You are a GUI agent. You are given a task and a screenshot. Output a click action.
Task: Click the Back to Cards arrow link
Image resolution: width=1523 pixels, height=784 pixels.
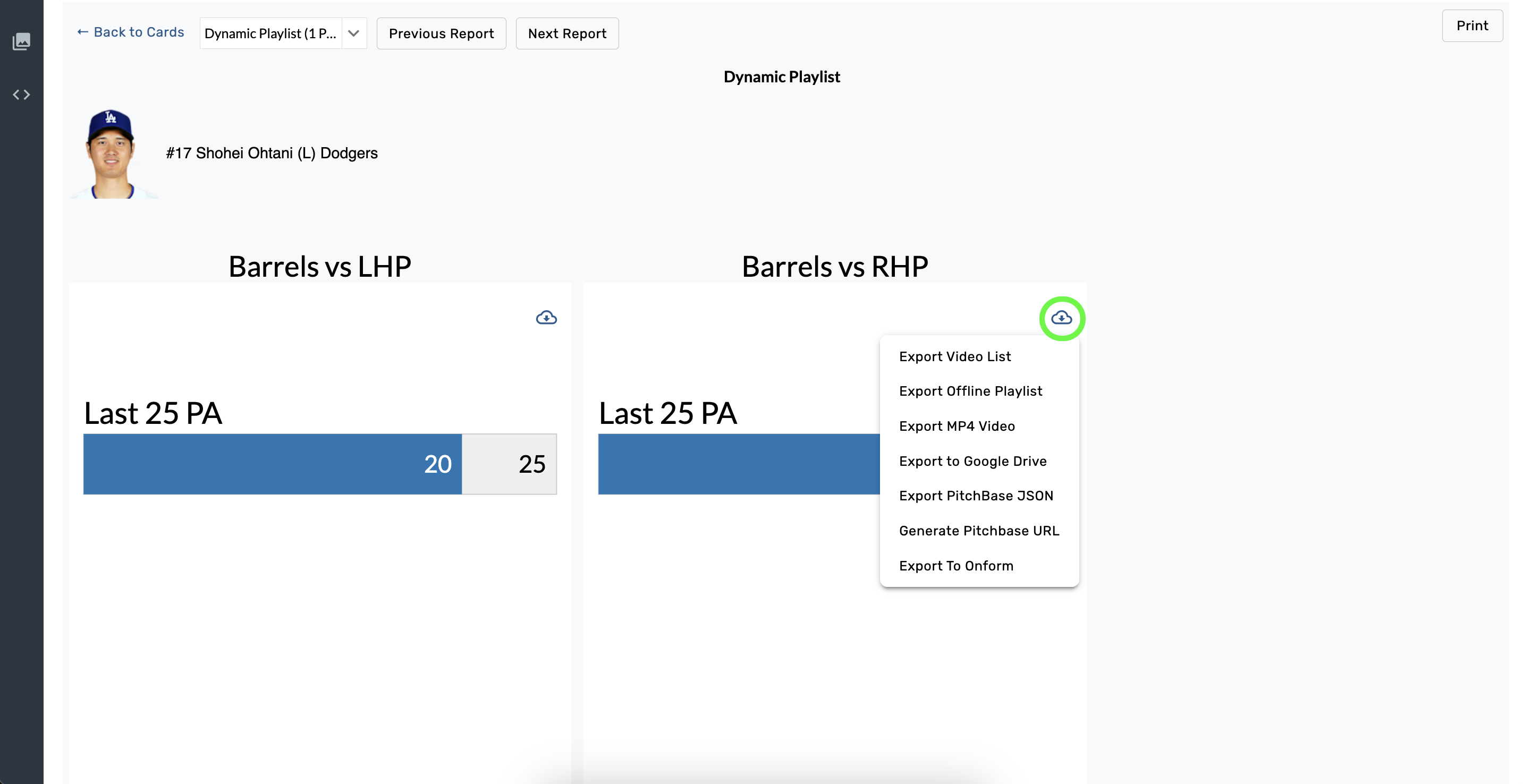(131, 32)
